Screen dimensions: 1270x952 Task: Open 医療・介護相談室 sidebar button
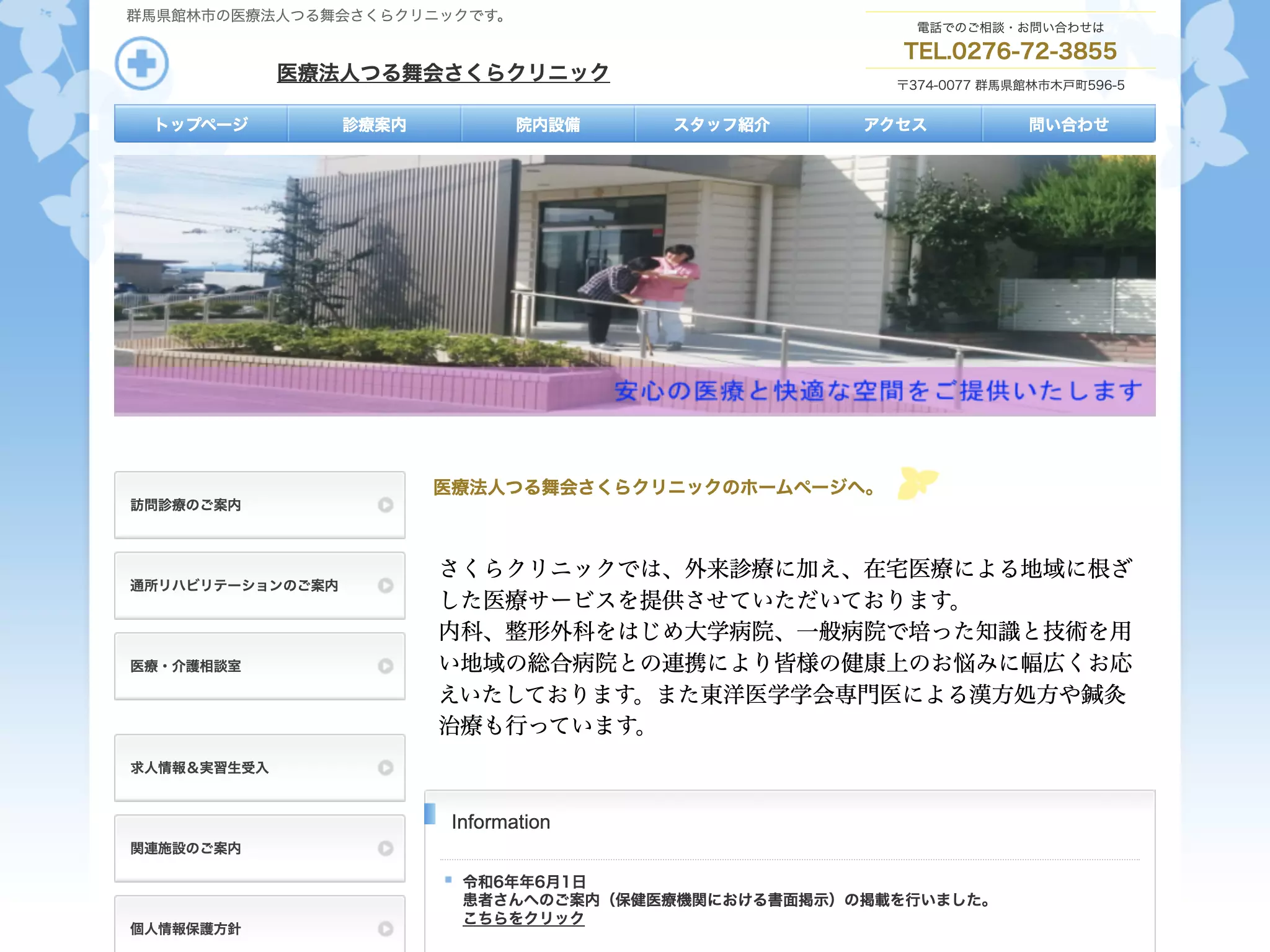tap(260, 666)
